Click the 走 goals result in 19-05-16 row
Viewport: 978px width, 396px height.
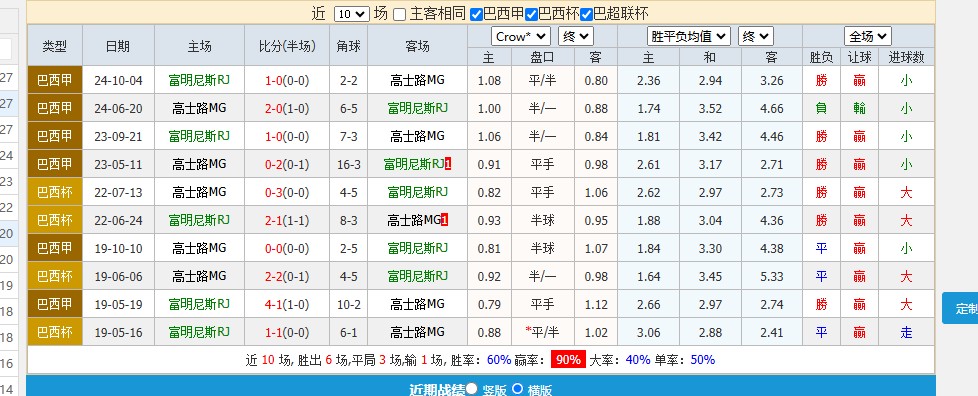tap(906, 332)
